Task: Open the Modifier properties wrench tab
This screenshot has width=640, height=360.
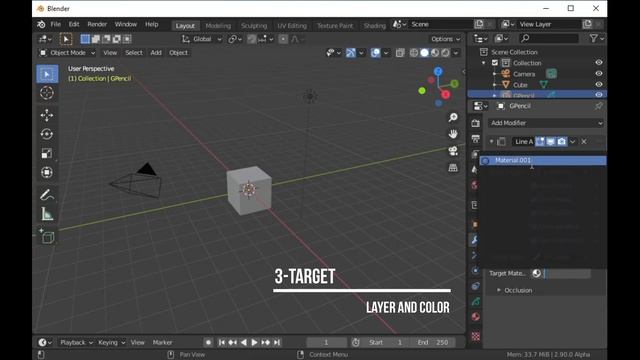Action: tap(475, 240)
